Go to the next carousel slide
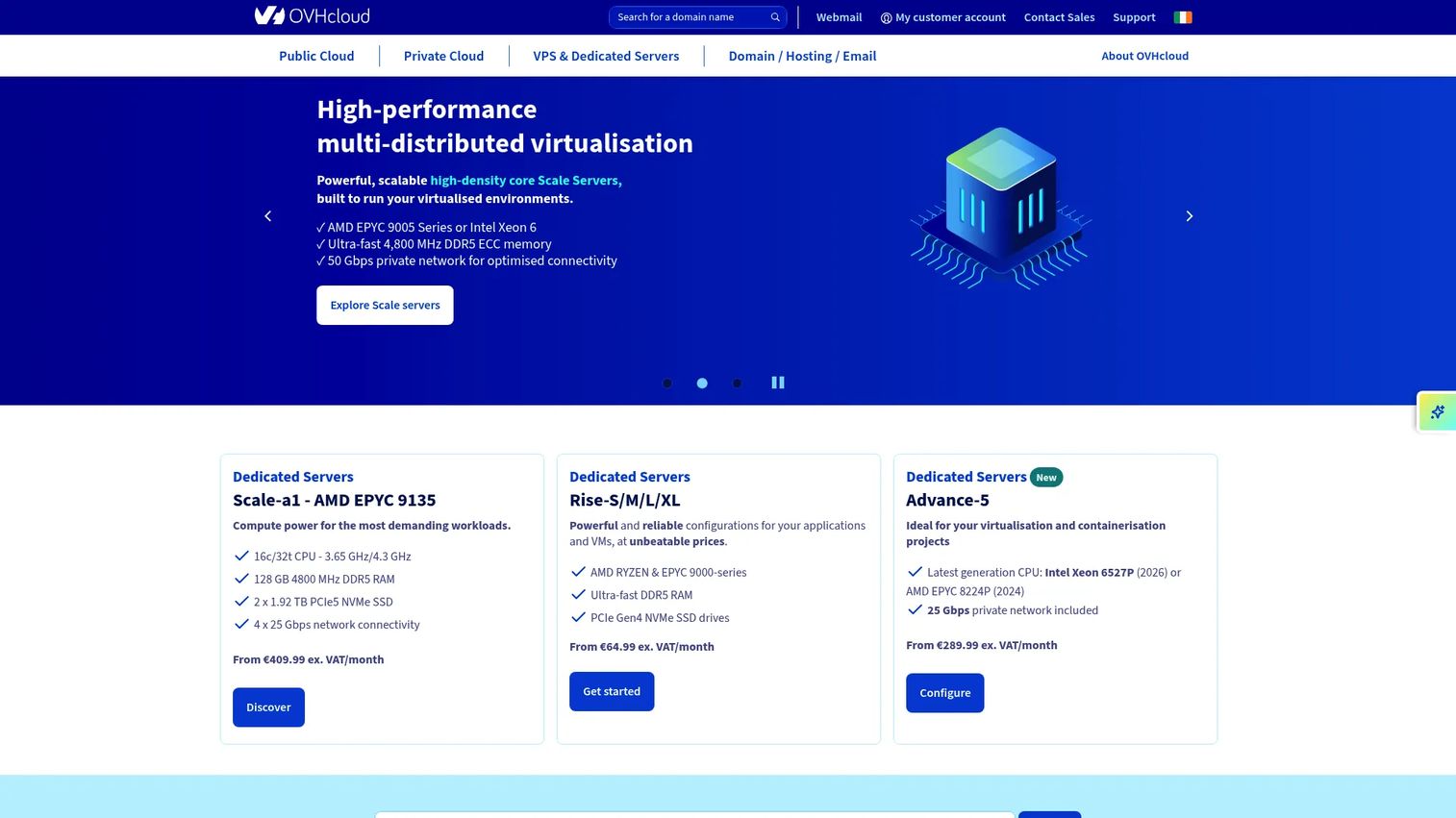The height and width of the screenshot is (818, 1456). pos(1190,216)
